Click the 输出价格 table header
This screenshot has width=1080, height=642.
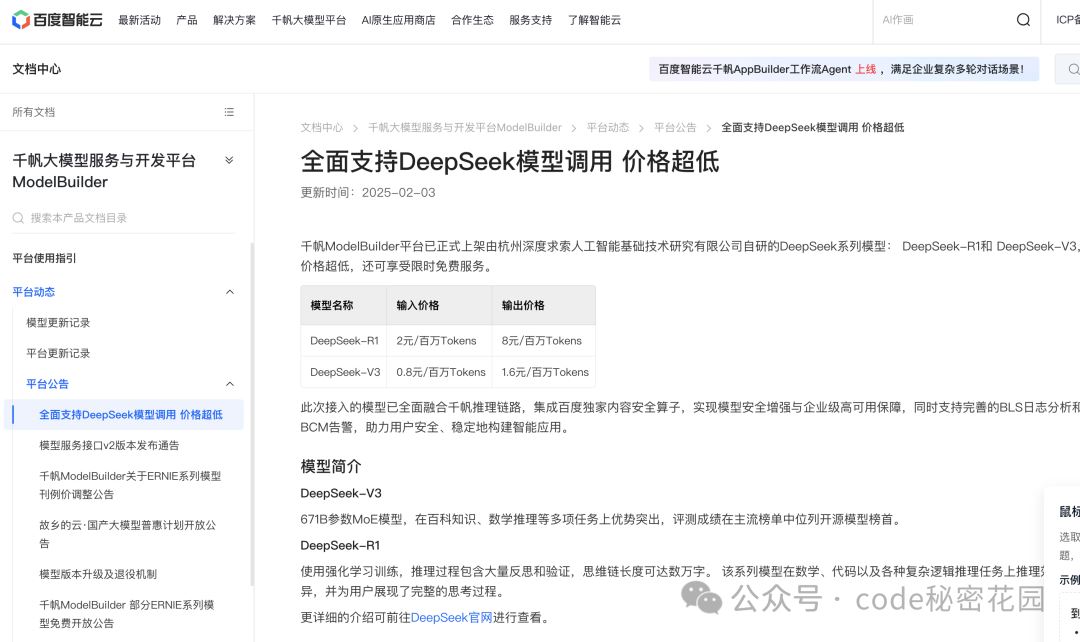(x=544, y=305)
